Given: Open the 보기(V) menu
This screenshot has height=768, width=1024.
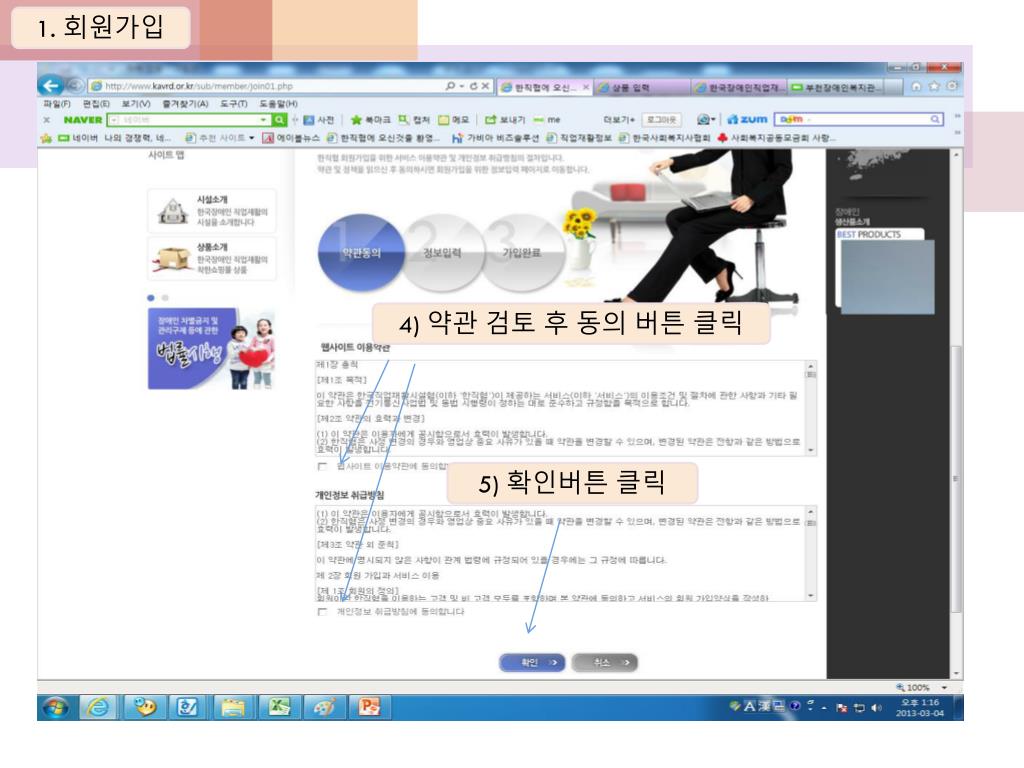Looking at the screenshot, I should tap(136, 104).
